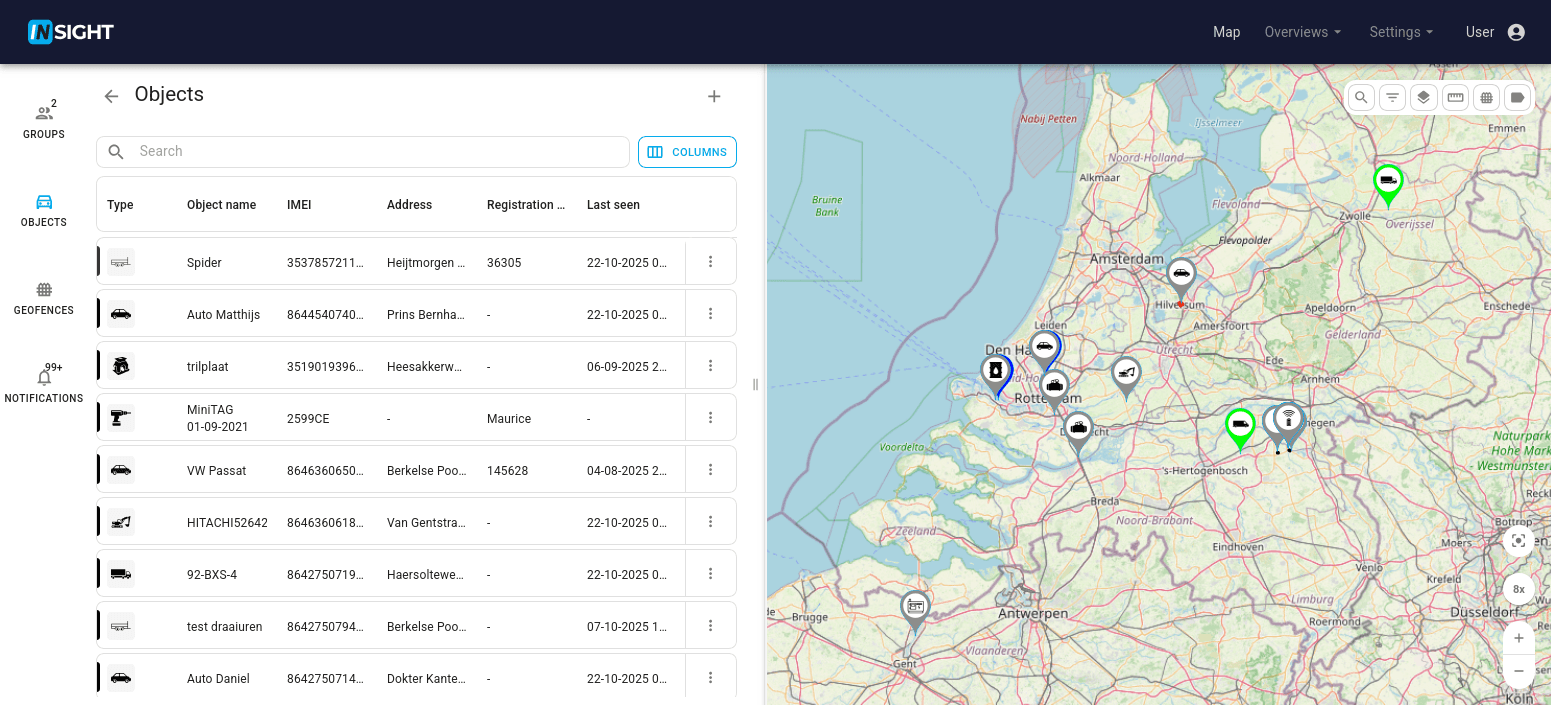Change playback speed from 8x
The width and height of the screenshot is (1551, 705).
point(1518,589)
